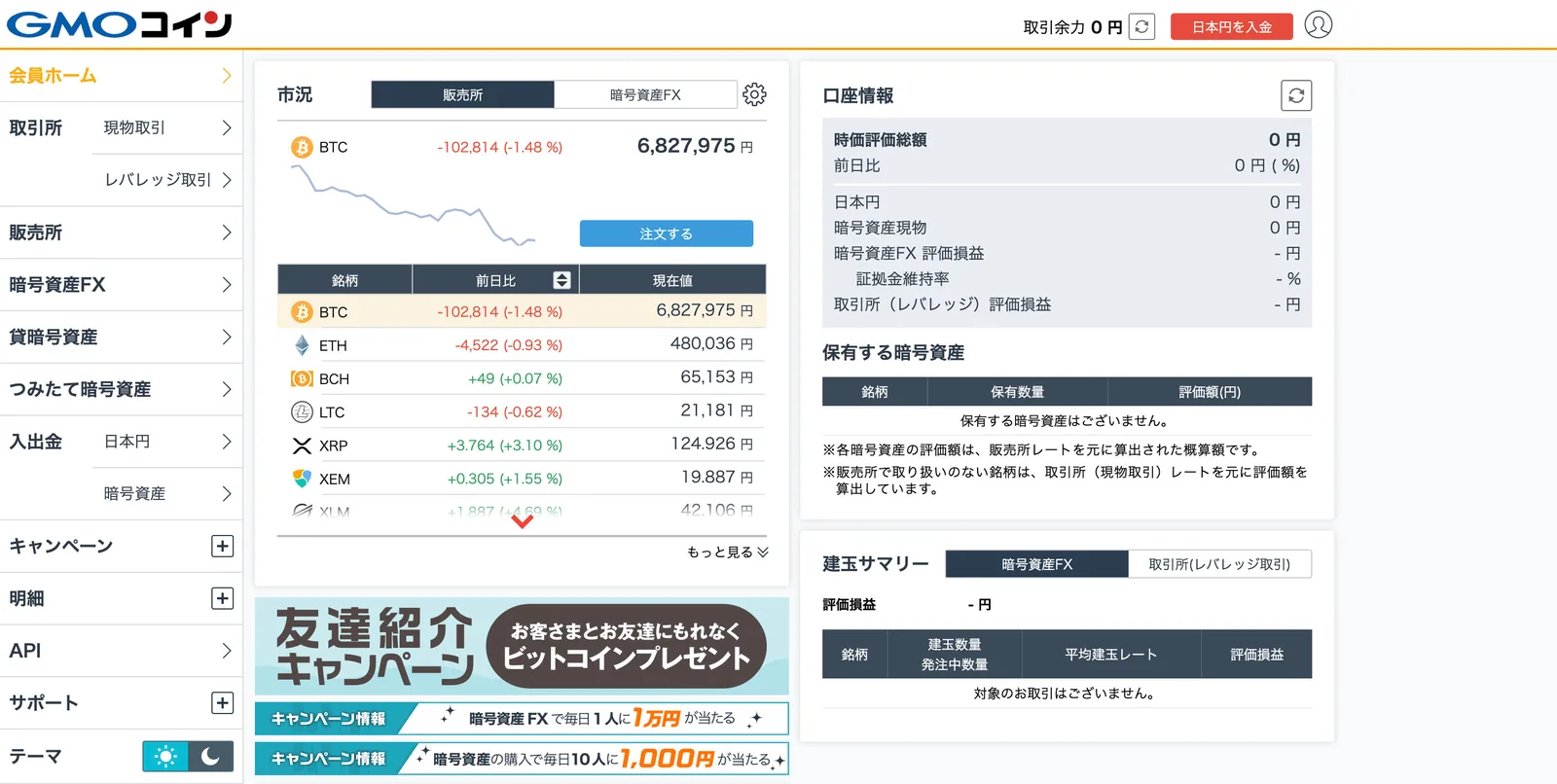Click BTC row change -102,814 (-1.48 %)

(x=499, y=312)
